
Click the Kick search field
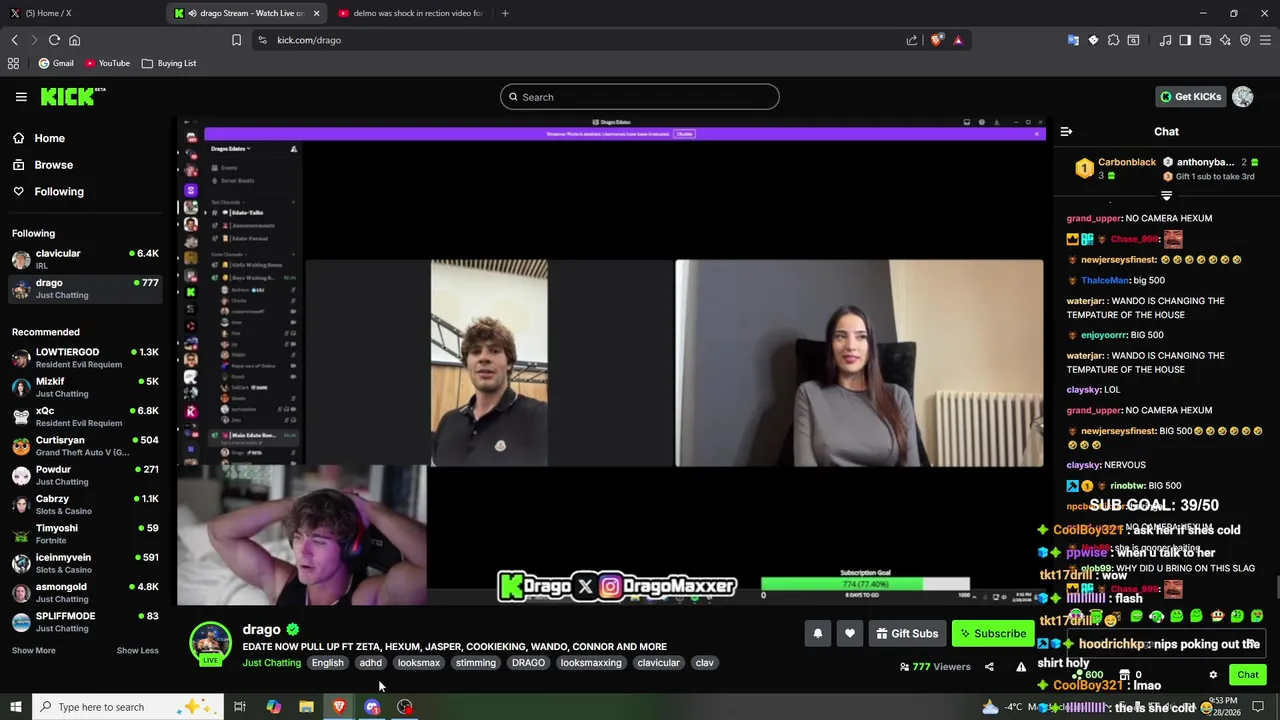coord(640,97)
